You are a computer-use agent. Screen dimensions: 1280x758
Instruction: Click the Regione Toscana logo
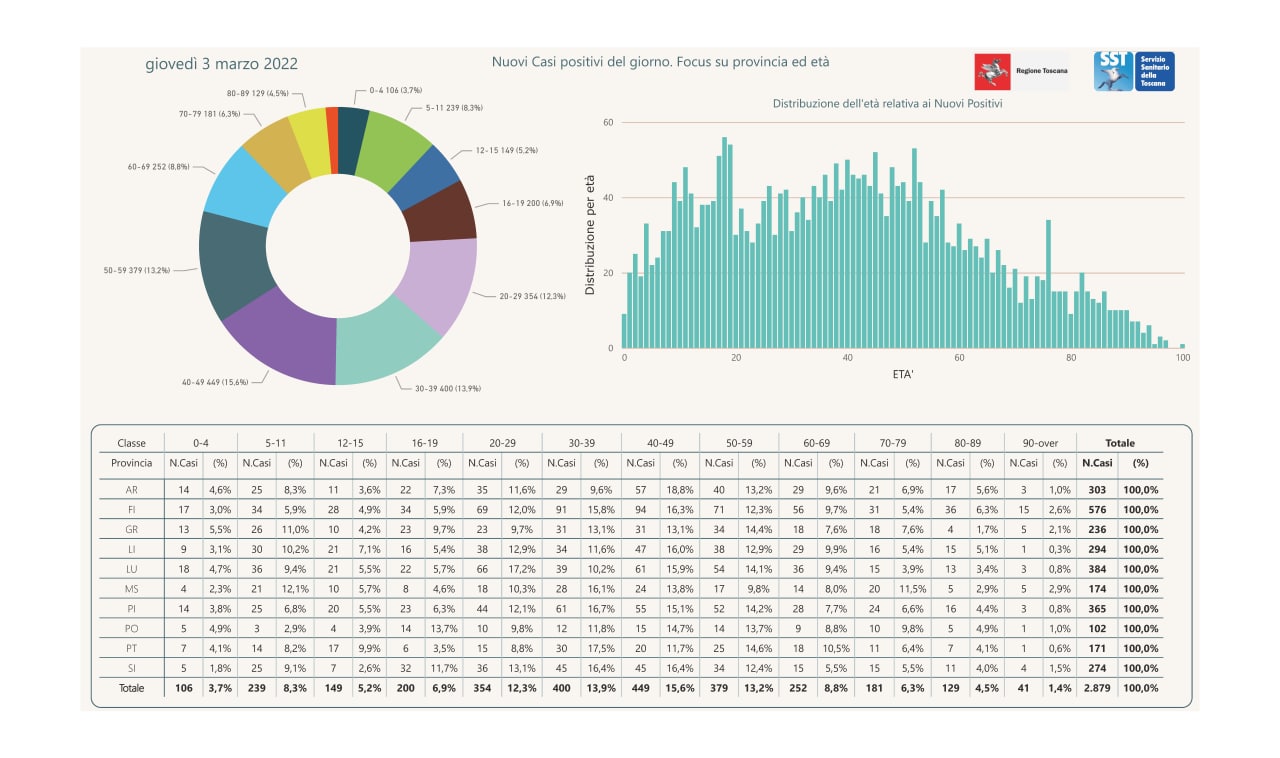(1021, 72)
